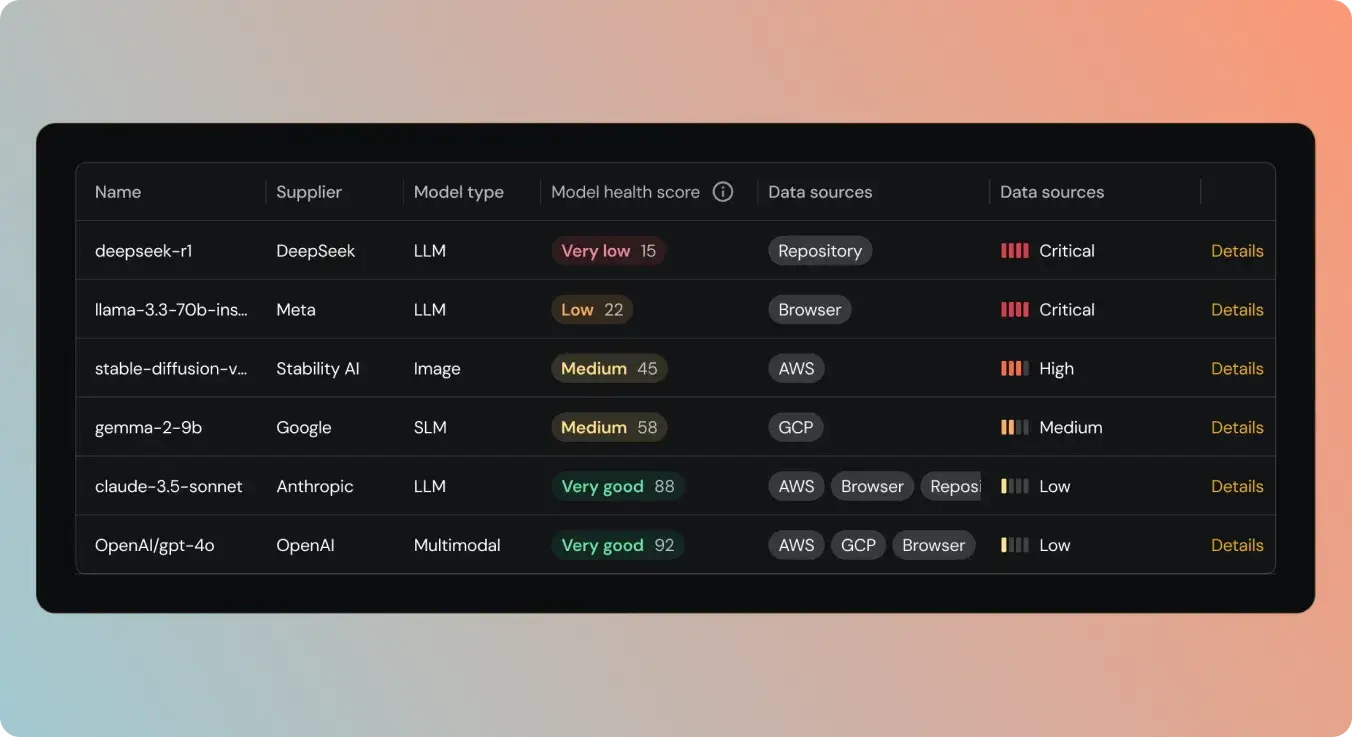Click the Repository tag in deepseek-r1 row
Screen dimensions: 1352x737
pyautogui.click(x=819, y=251)
